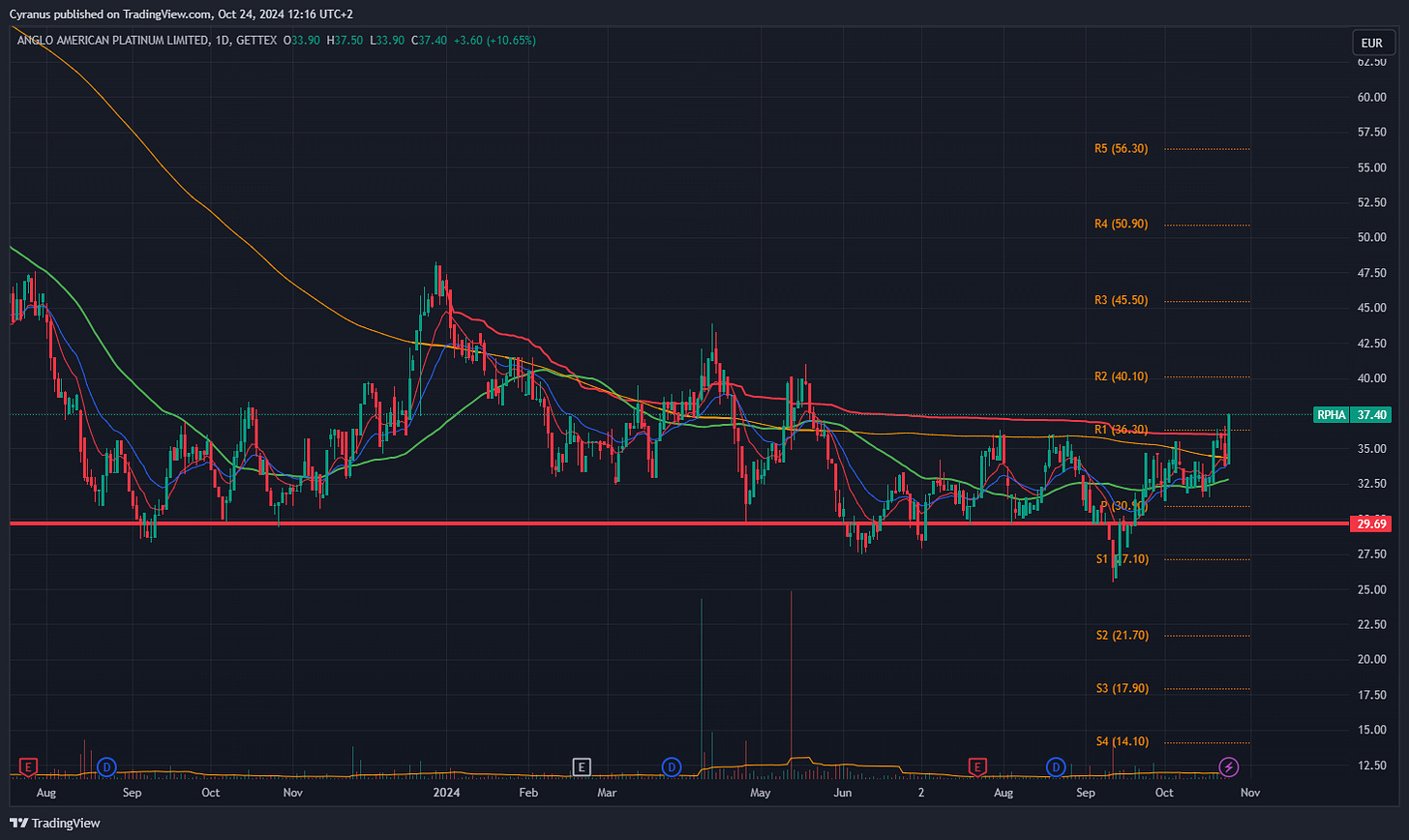Select the S1 (27.10) pivot label
This screenshot has width=1409, height=840.
coord(1122,558)
